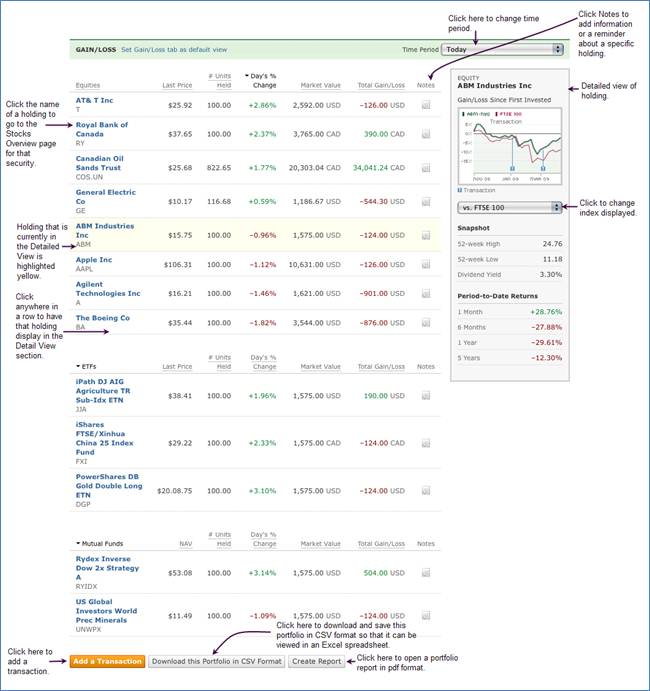Viewport: 650px width, 691px height.
Task: Click Set Gain/Loss tab as default view
Action: tap(174, 49)
